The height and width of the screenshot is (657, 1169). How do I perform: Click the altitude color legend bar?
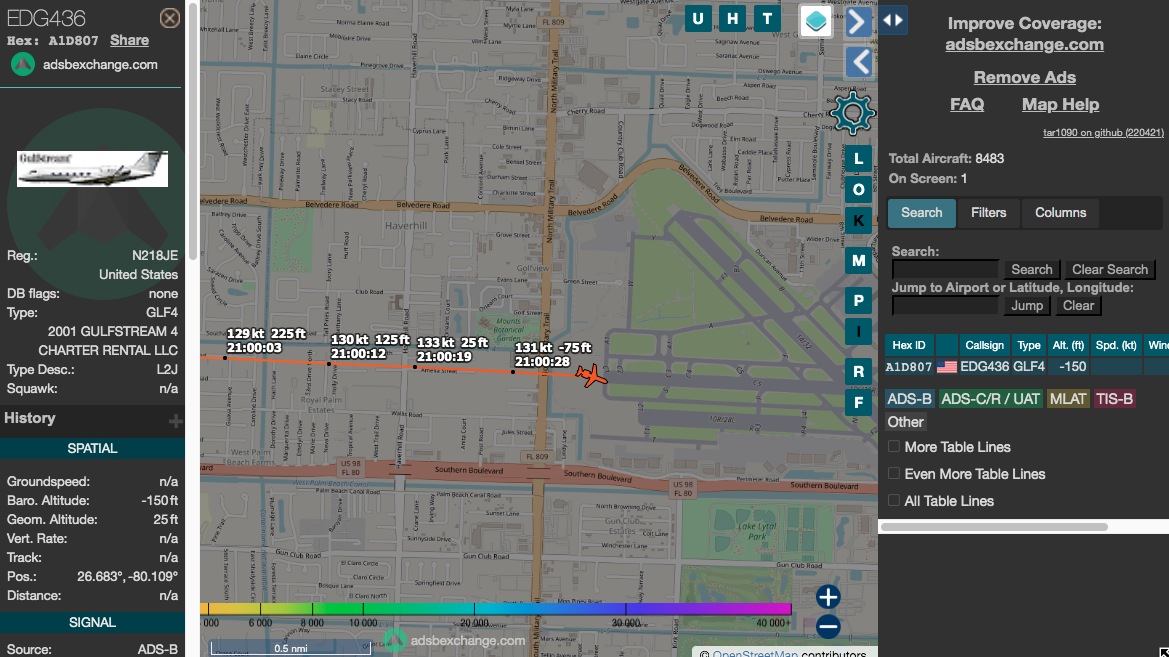[x=496, y=609]
